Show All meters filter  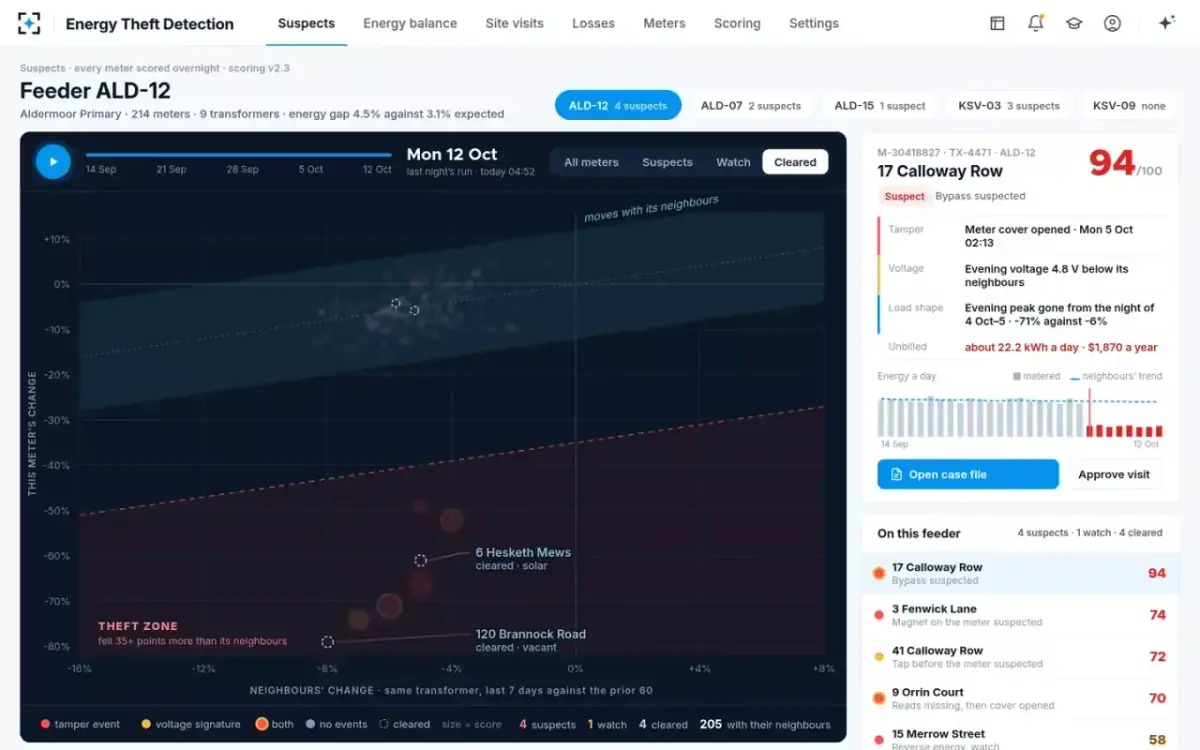[591, 162]
